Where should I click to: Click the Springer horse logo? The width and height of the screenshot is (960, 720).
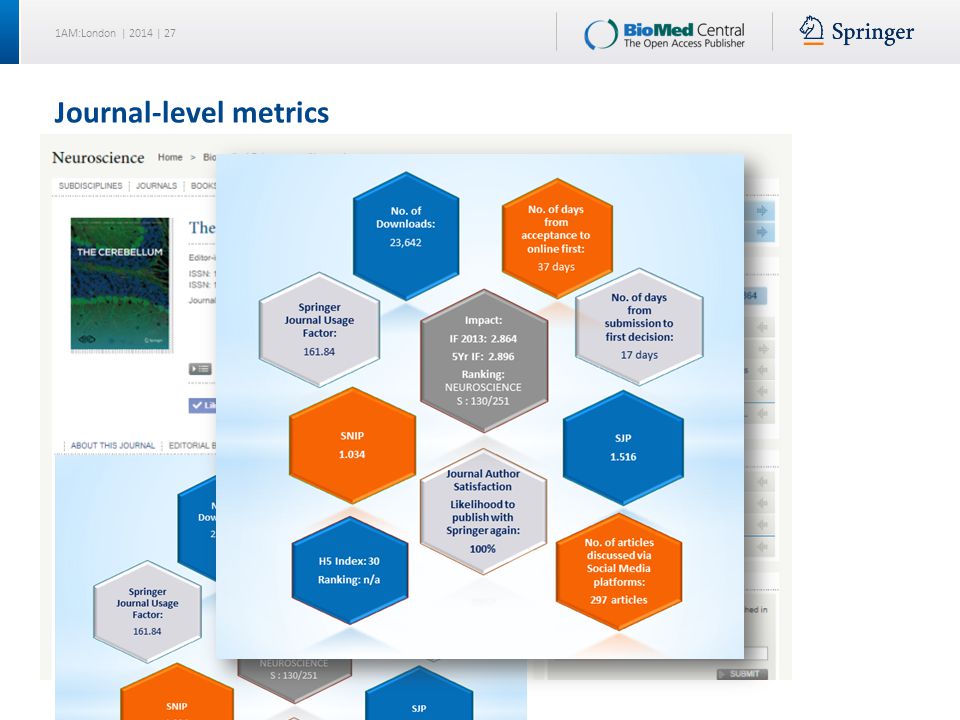click(812, 30)
